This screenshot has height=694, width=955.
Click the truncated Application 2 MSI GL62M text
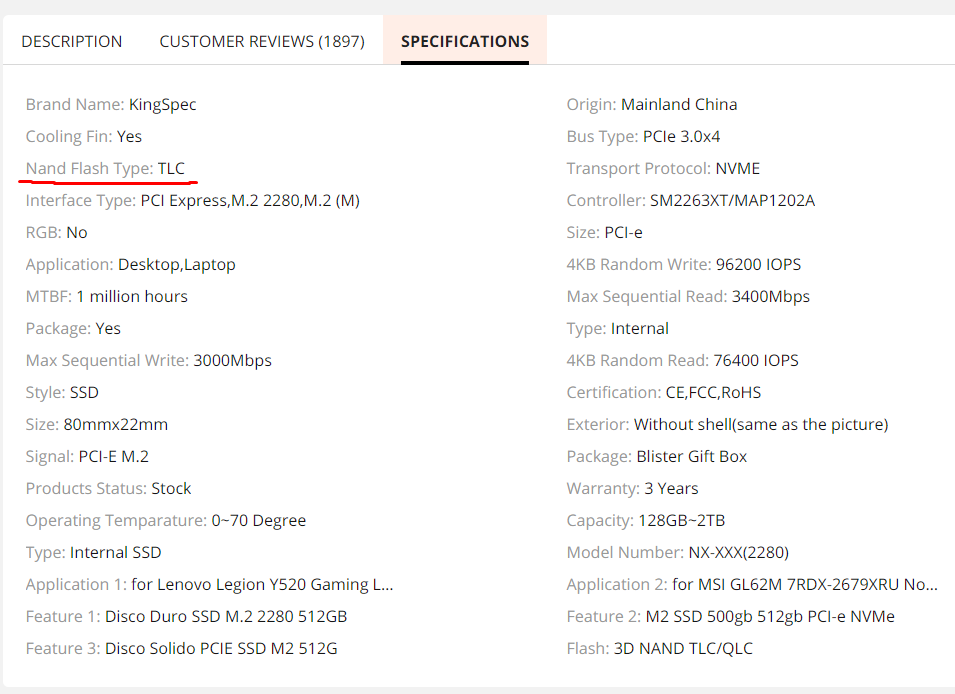click(x=805, y=584)
